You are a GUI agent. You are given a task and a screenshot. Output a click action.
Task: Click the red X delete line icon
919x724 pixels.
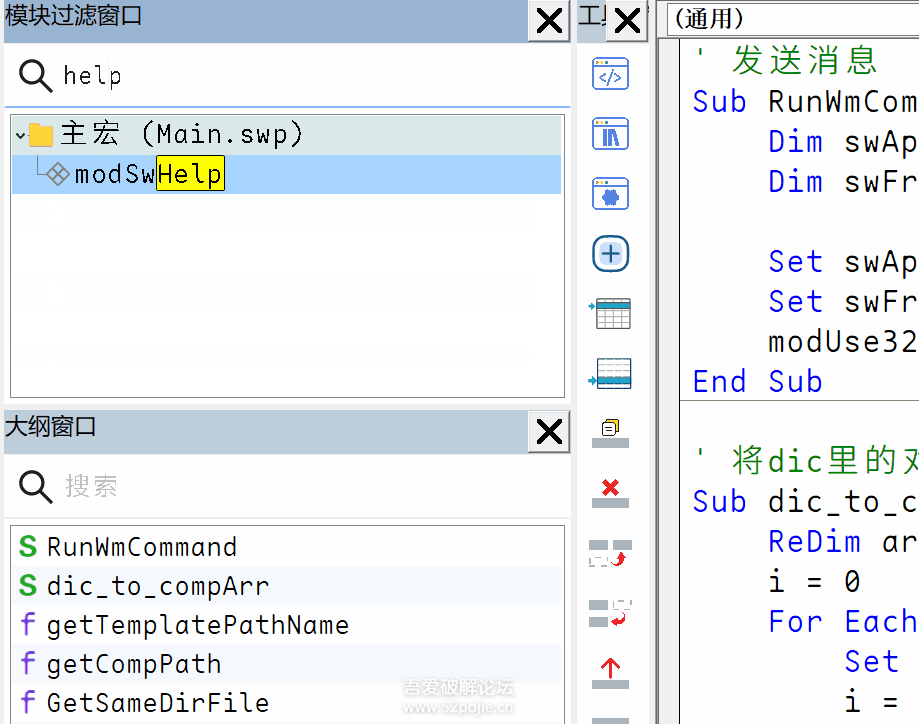pos(611,490)
